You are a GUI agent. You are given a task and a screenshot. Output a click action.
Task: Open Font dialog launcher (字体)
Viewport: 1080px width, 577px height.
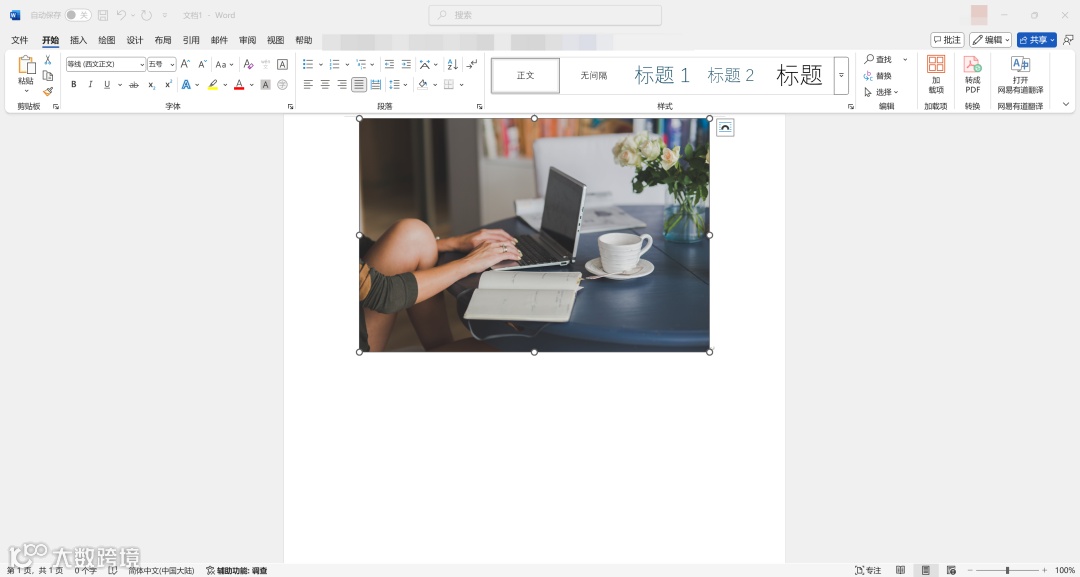click(x=290, y=107)
